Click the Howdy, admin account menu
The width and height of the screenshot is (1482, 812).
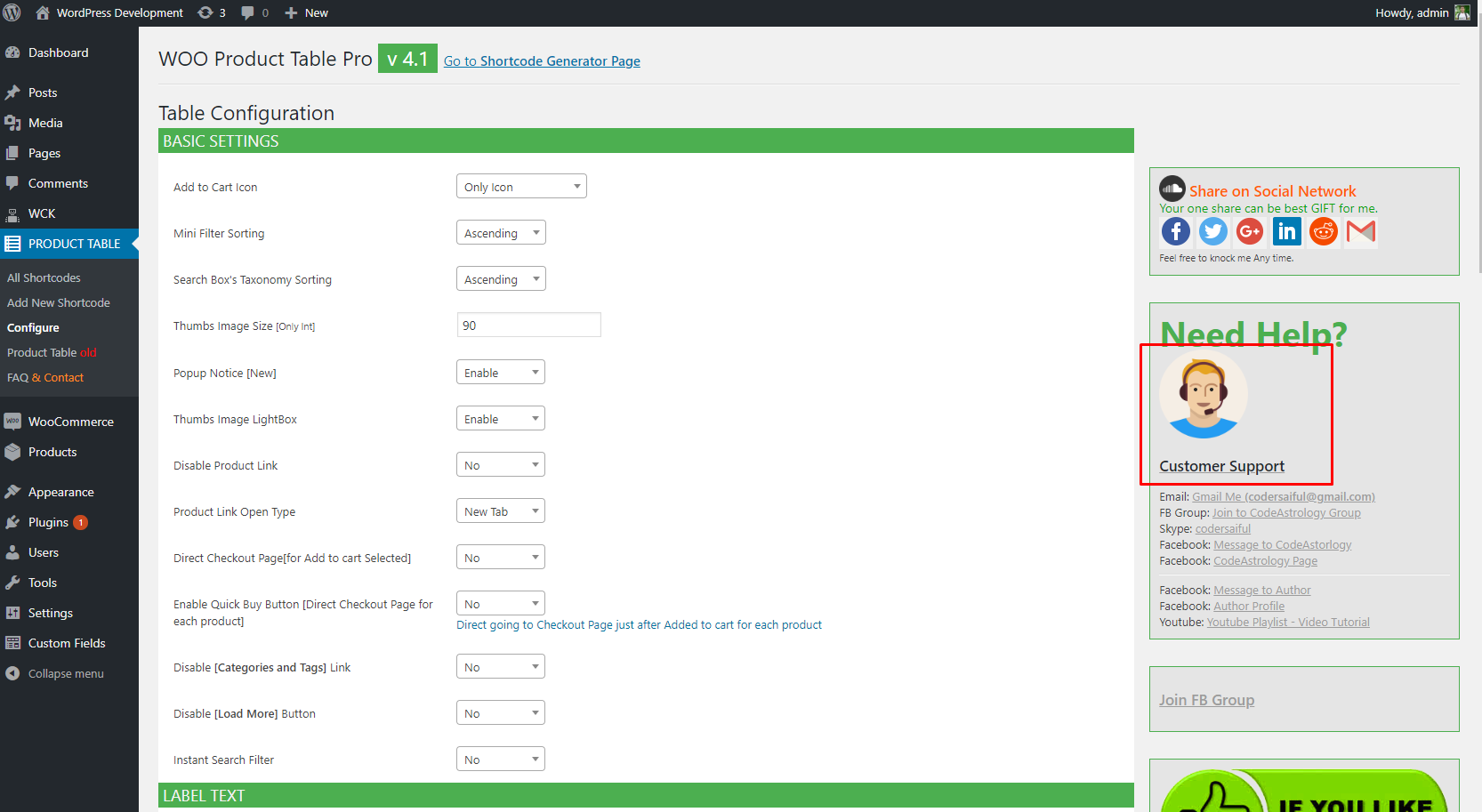pos(1422,12)
